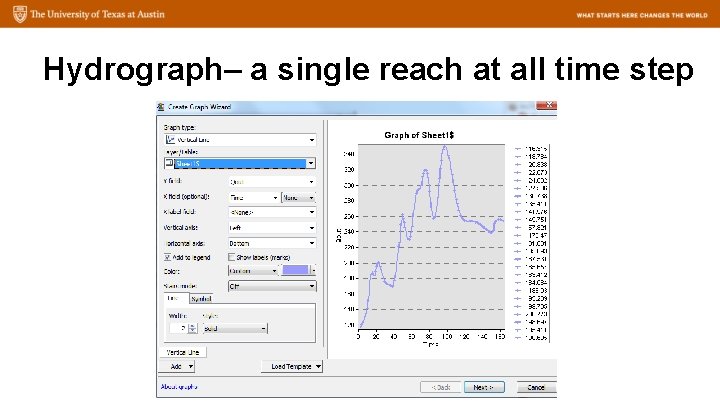Click the Time axis label under chart

[430, 344]
